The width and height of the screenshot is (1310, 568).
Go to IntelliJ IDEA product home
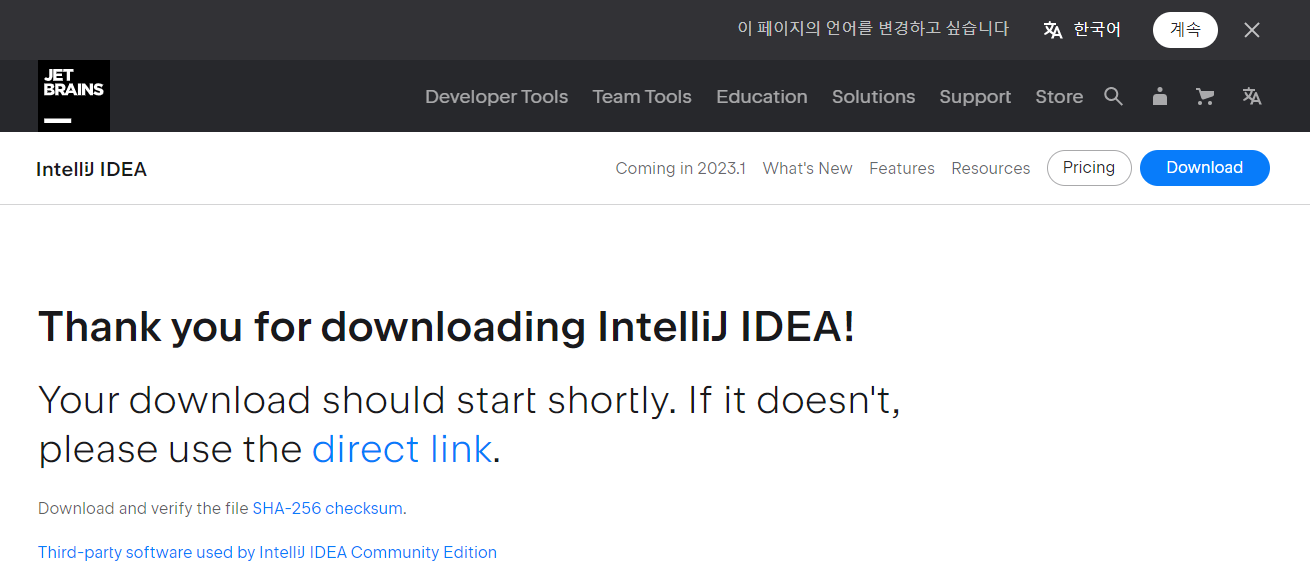[92, 169]
